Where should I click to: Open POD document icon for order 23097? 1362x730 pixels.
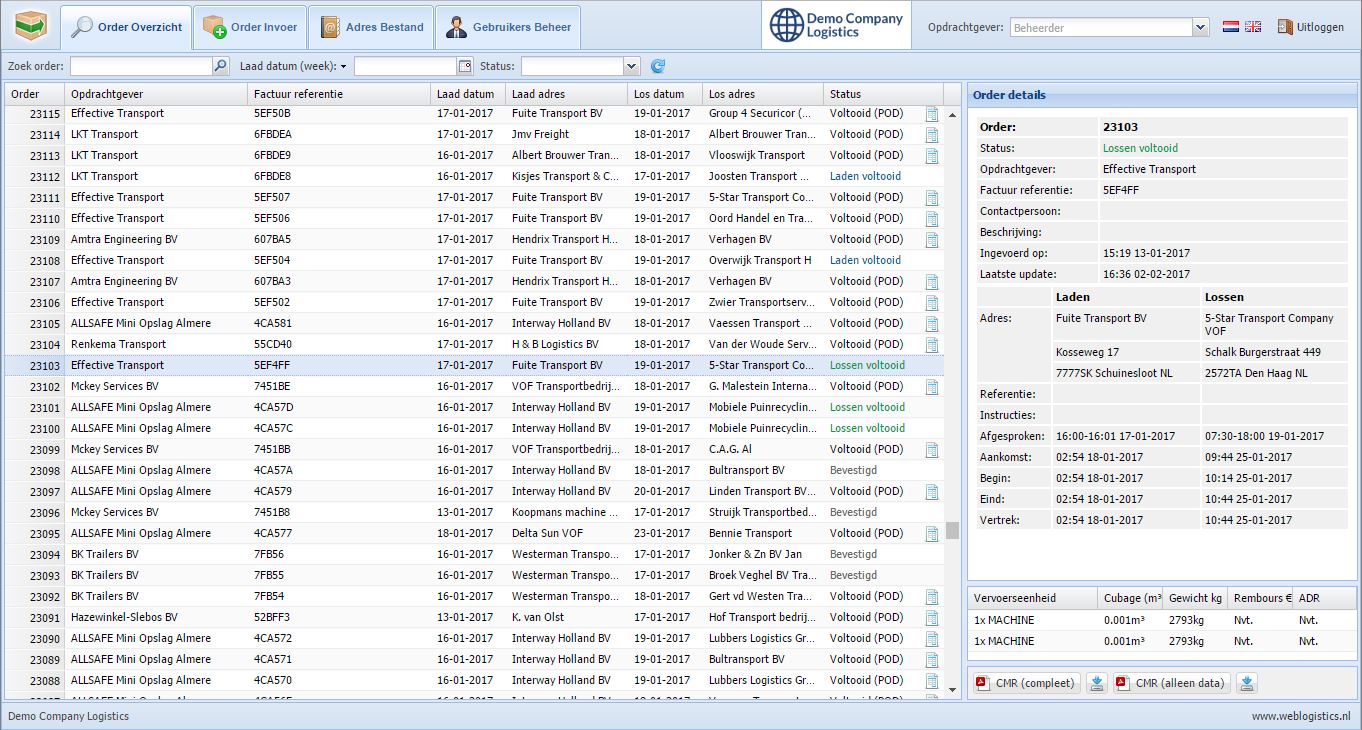pos(932,492)
